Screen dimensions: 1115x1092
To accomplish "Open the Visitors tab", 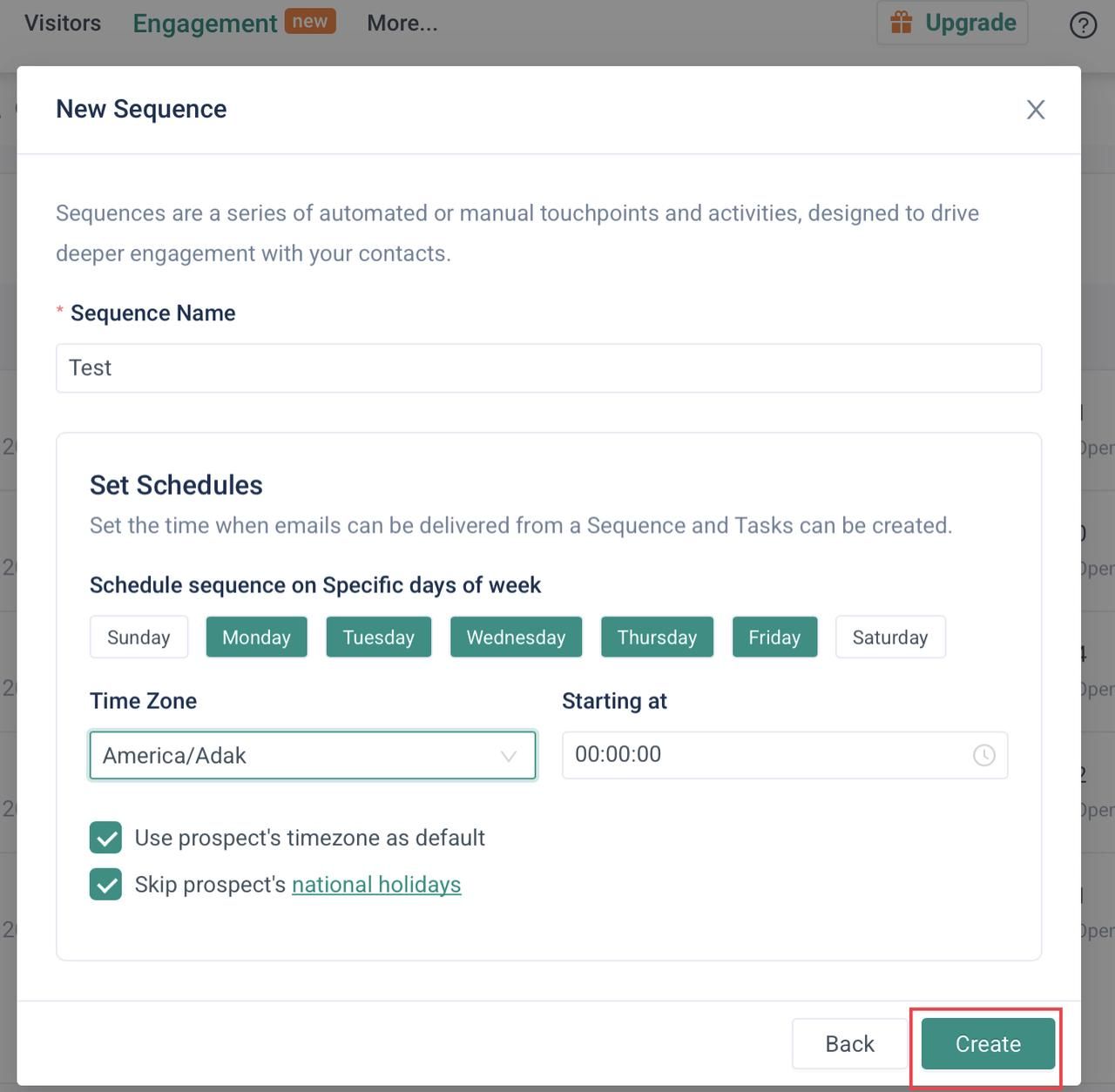I will point(63,24).
